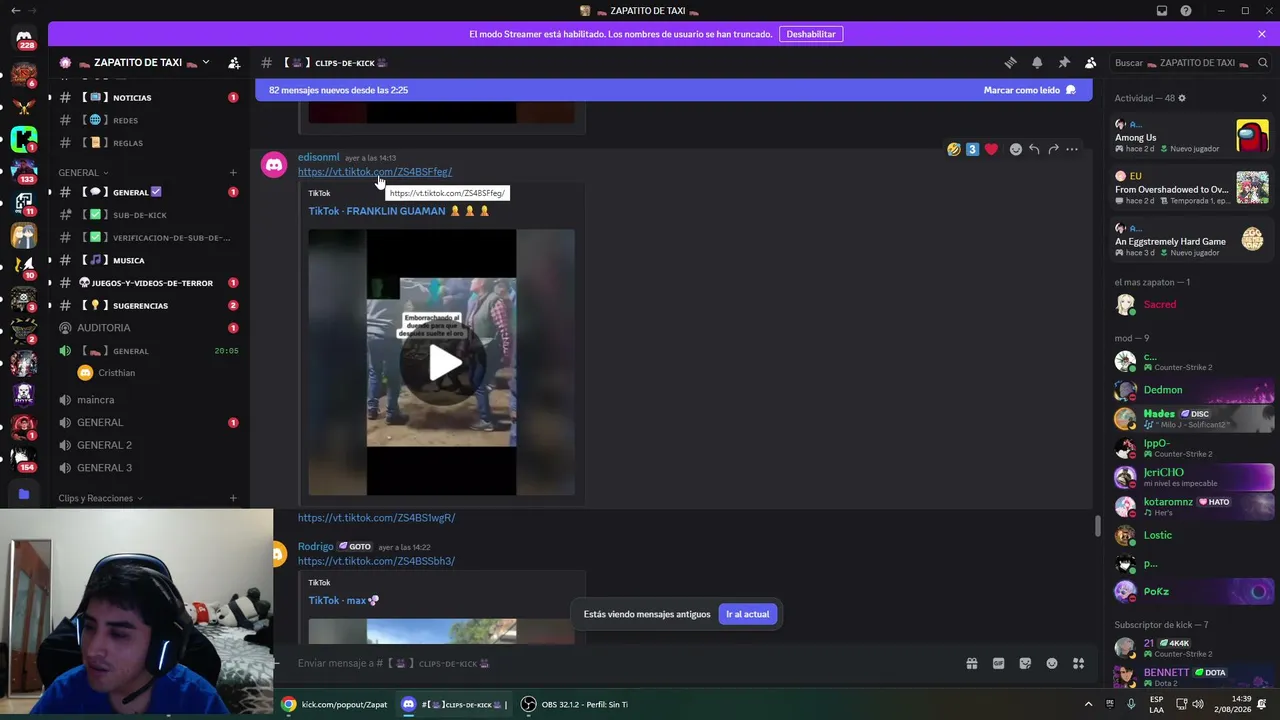Reply to edisonml's message

[x=1034, y=149]
